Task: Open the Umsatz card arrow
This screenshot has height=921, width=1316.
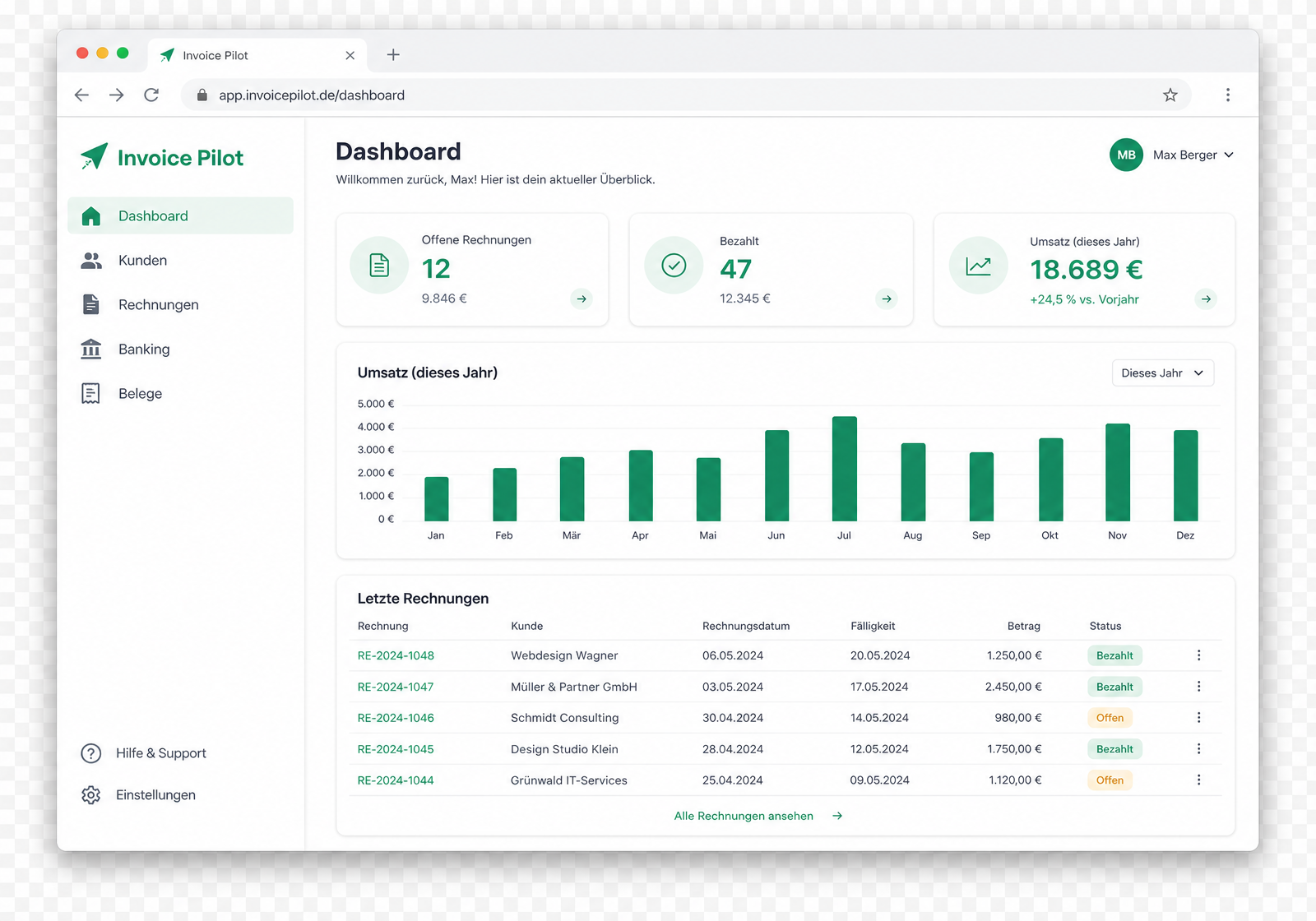Action: click(1206, 299)
